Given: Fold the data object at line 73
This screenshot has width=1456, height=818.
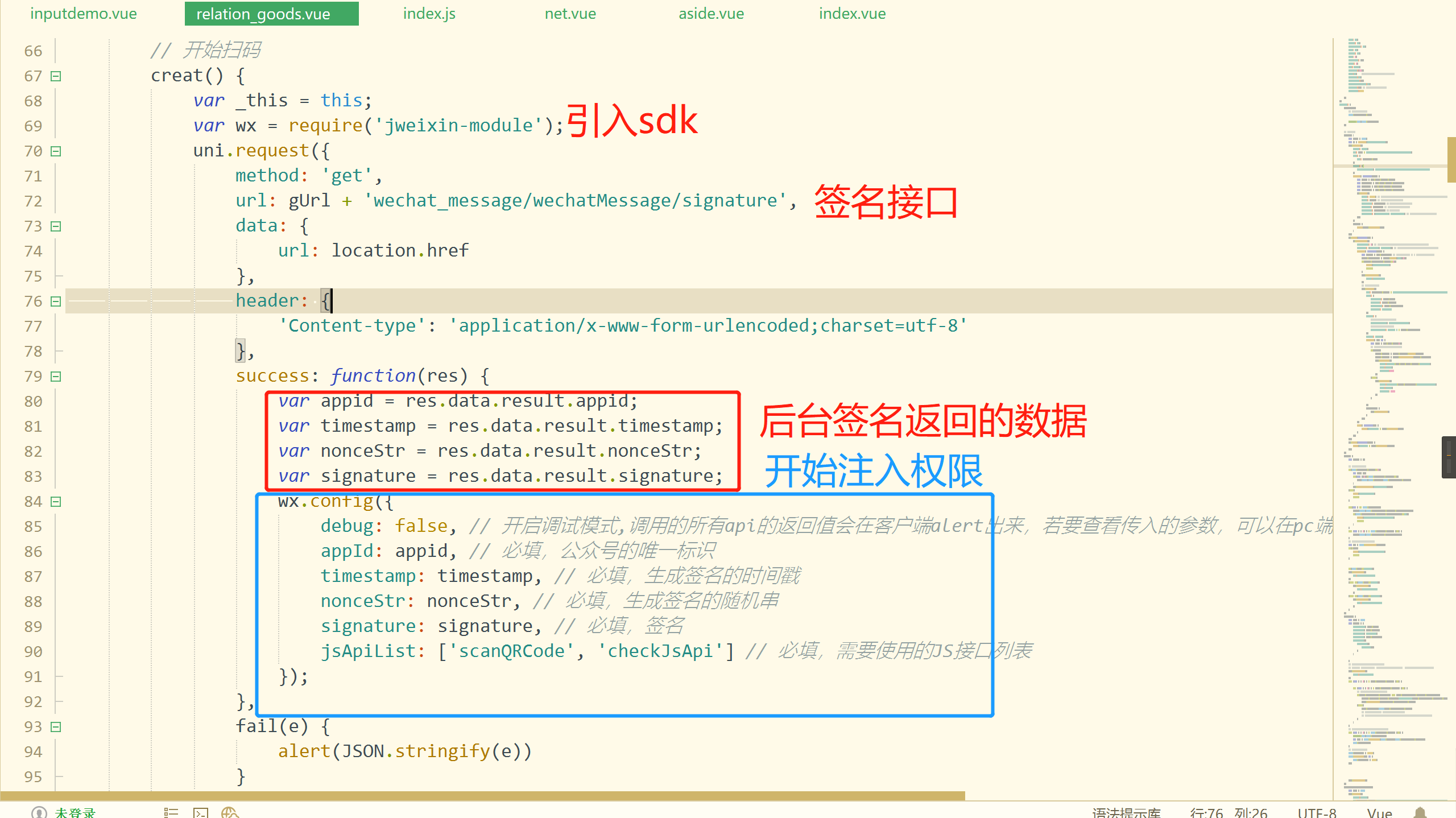Looking at the screenshot, I should (x=56, y=226).
